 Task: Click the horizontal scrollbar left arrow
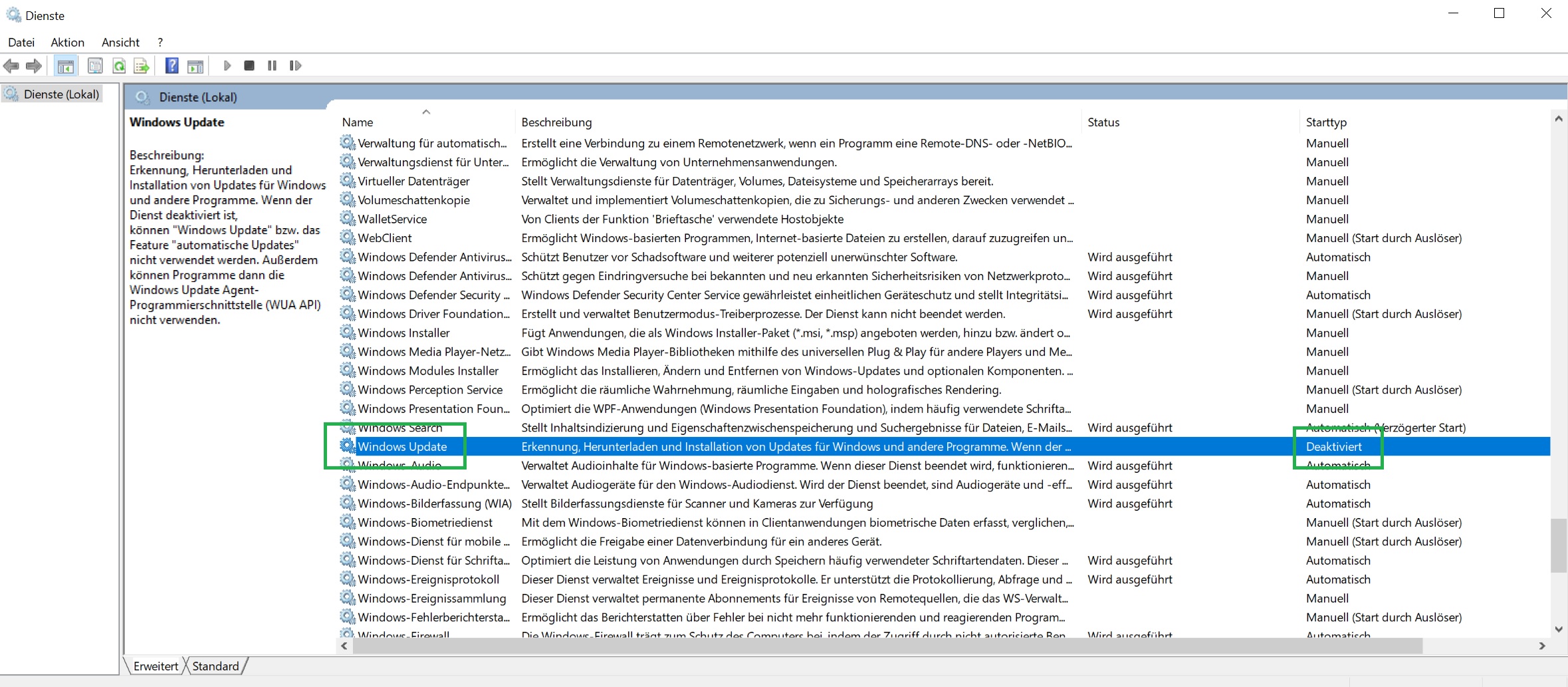(344, 646)
